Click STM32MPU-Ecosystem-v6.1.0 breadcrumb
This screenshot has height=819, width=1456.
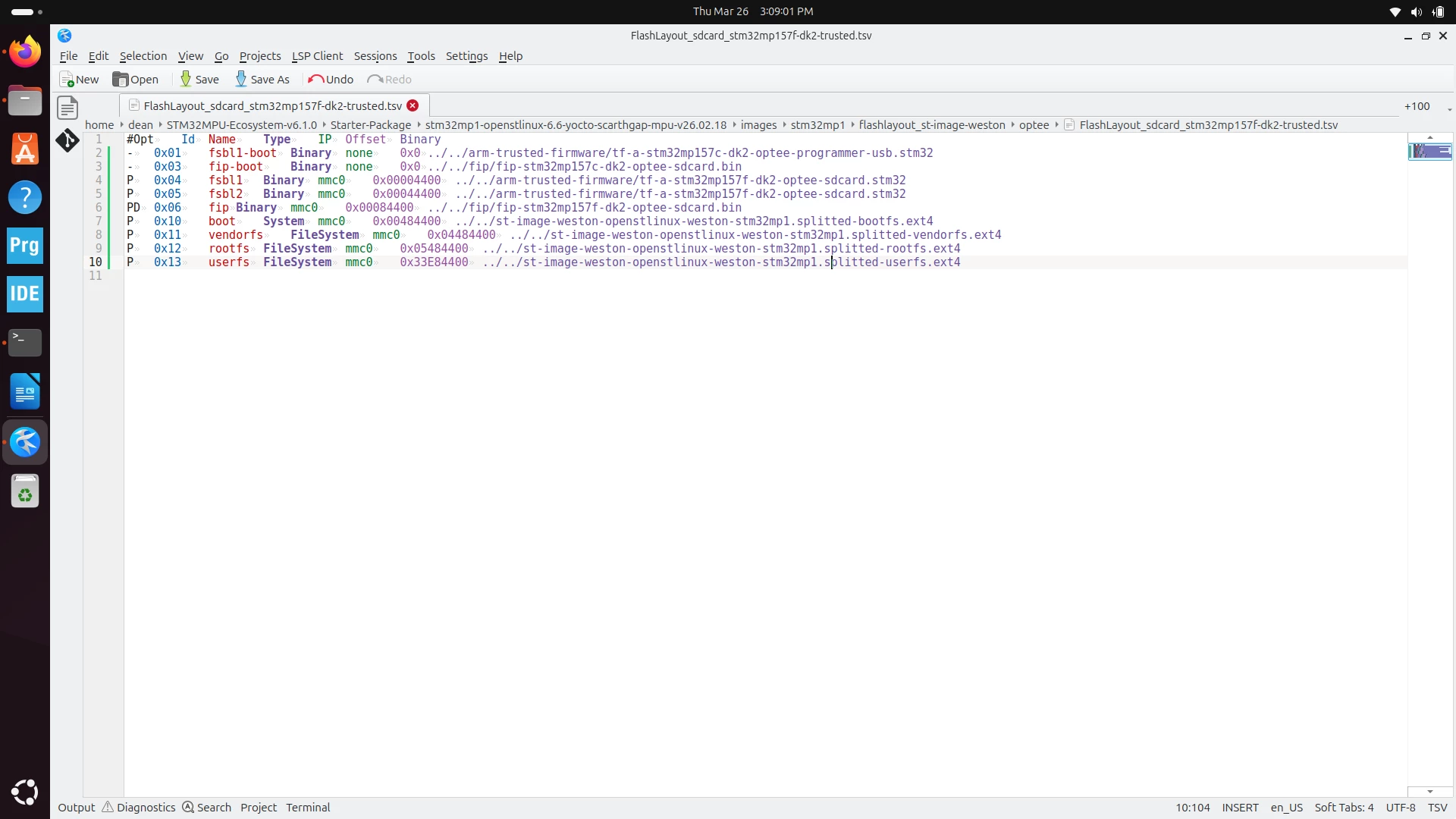tap(242, 125)
